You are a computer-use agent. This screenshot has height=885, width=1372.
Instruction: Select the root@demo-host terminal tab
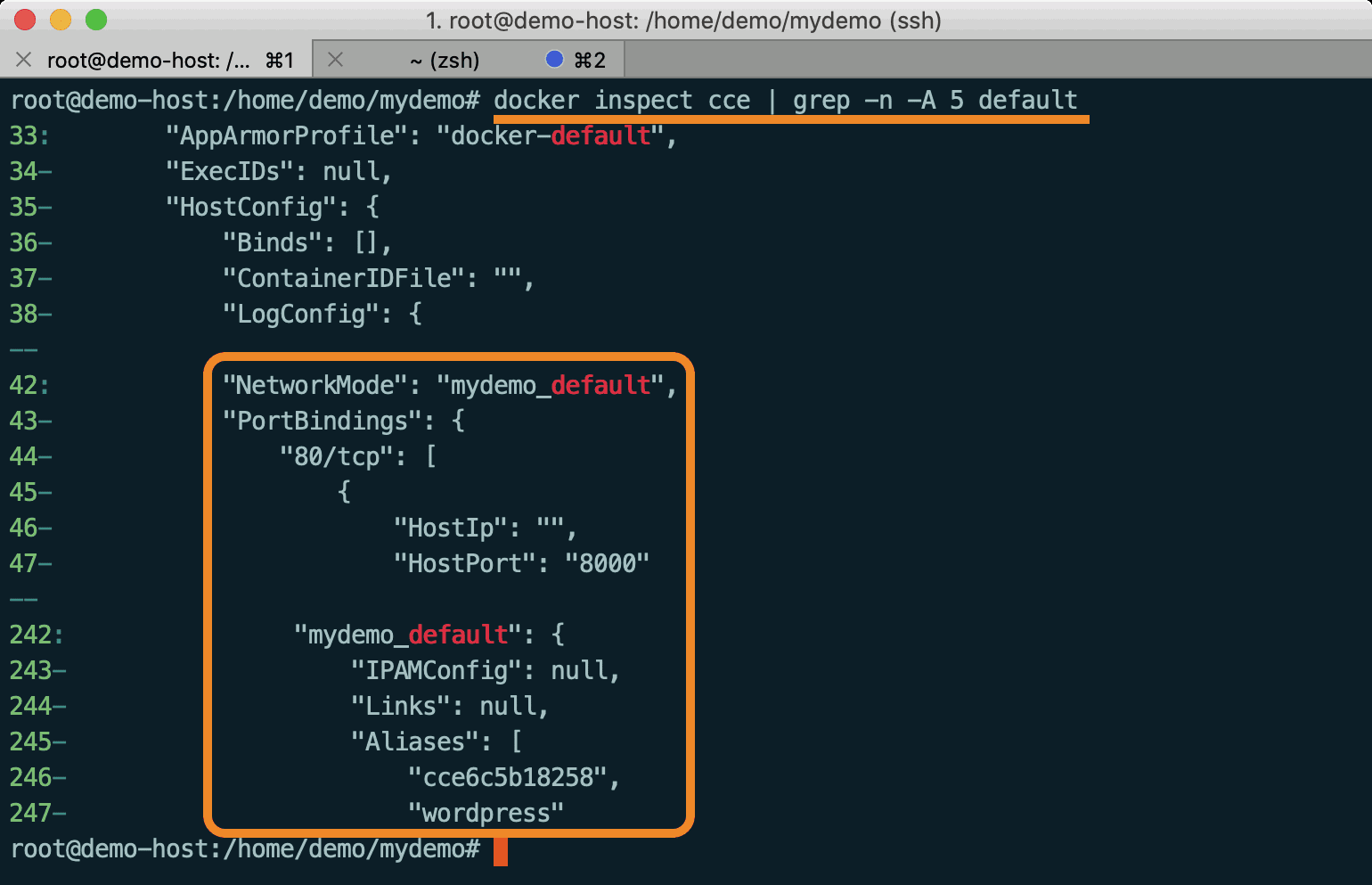(x=156, y=60)
